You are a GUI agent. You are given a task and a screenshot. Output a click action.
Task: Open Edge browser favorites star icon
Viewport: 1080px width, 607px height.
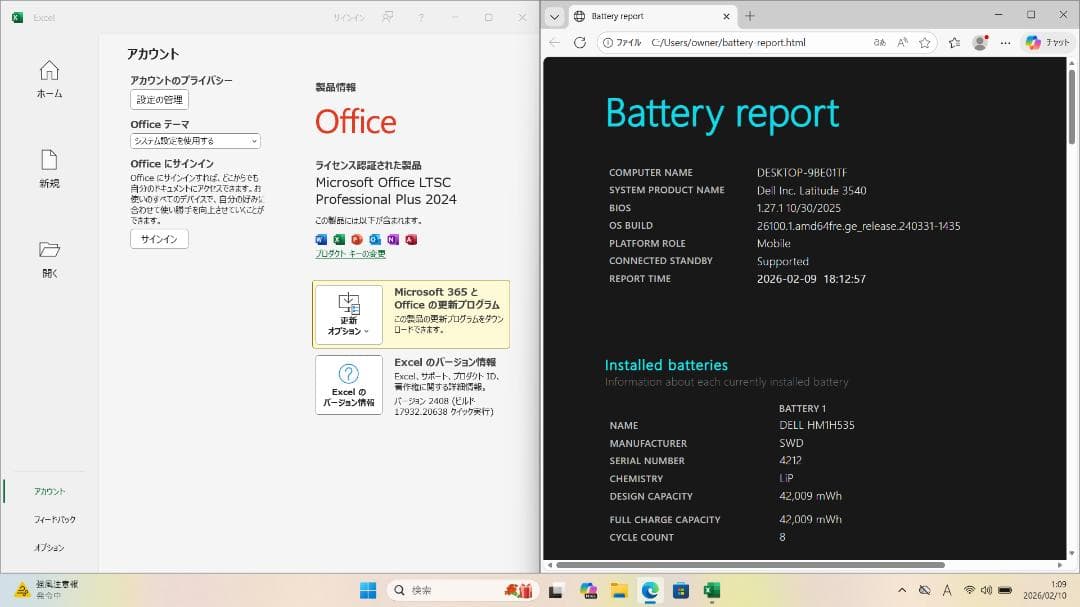coord(925,42)
